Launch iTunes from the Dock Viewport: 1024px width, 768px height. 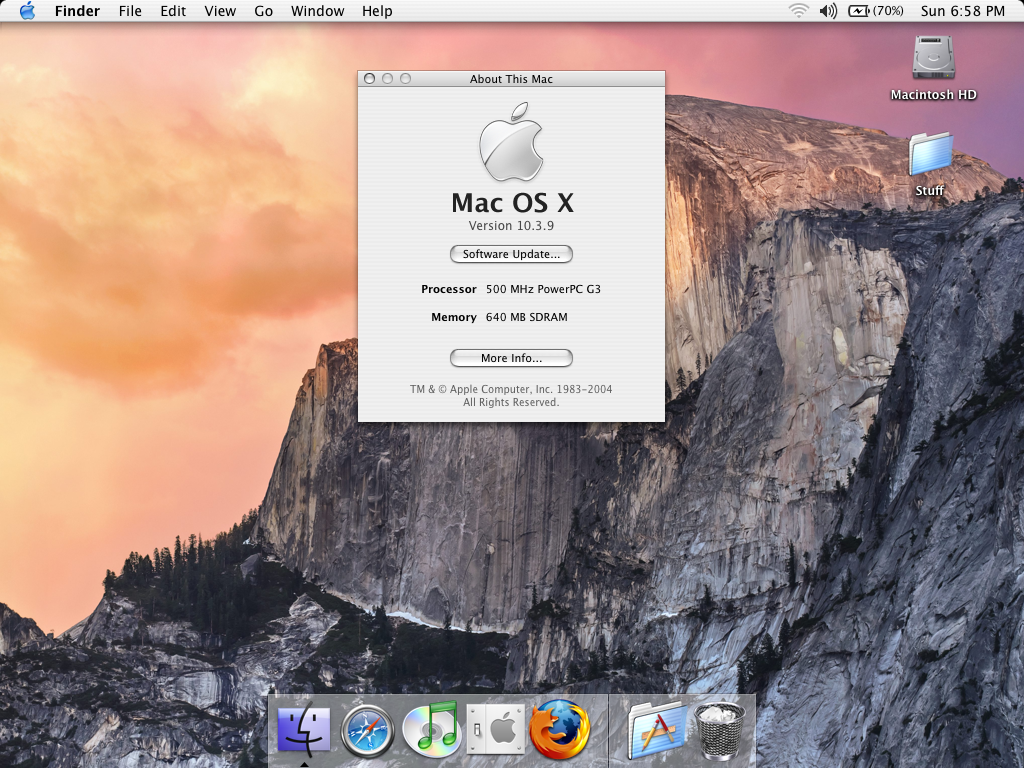tap(430, 727)
